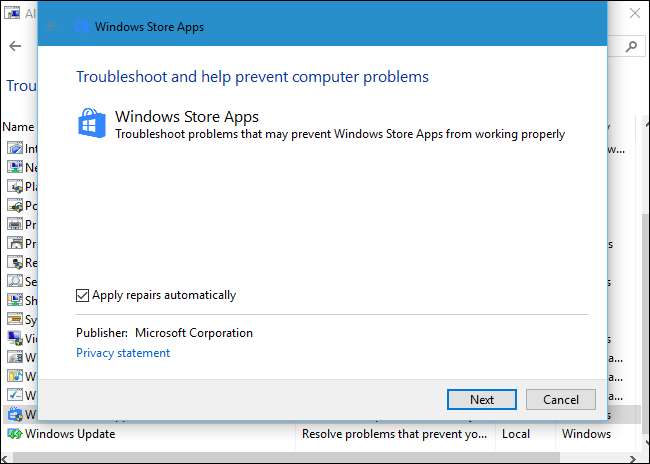Click the Windows Update icon in the list
Image resolution: width=650 pixels, height=464 pixels.
point(14,434)
